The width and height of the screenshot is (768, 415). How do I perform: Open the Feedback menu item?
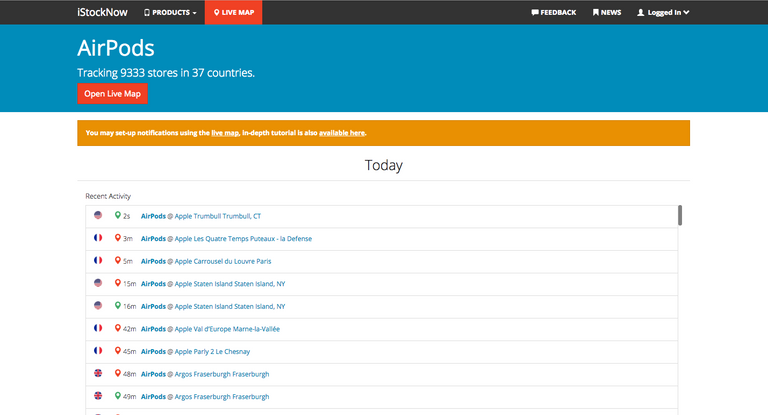coord(553,12)
